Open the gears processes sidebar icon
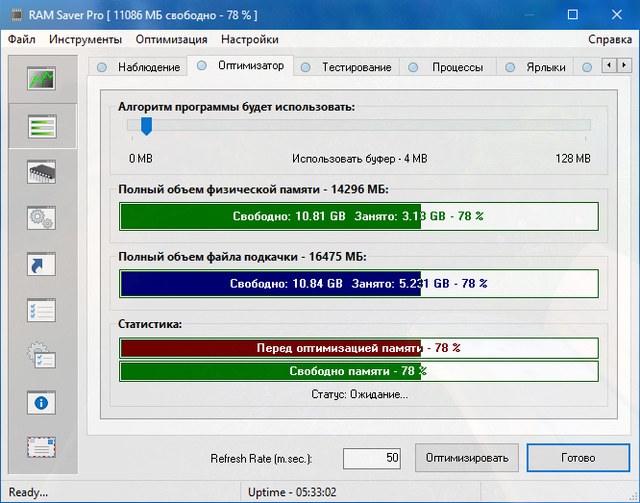The width and height of the screenshot is (640, 503). pos(42,218)
